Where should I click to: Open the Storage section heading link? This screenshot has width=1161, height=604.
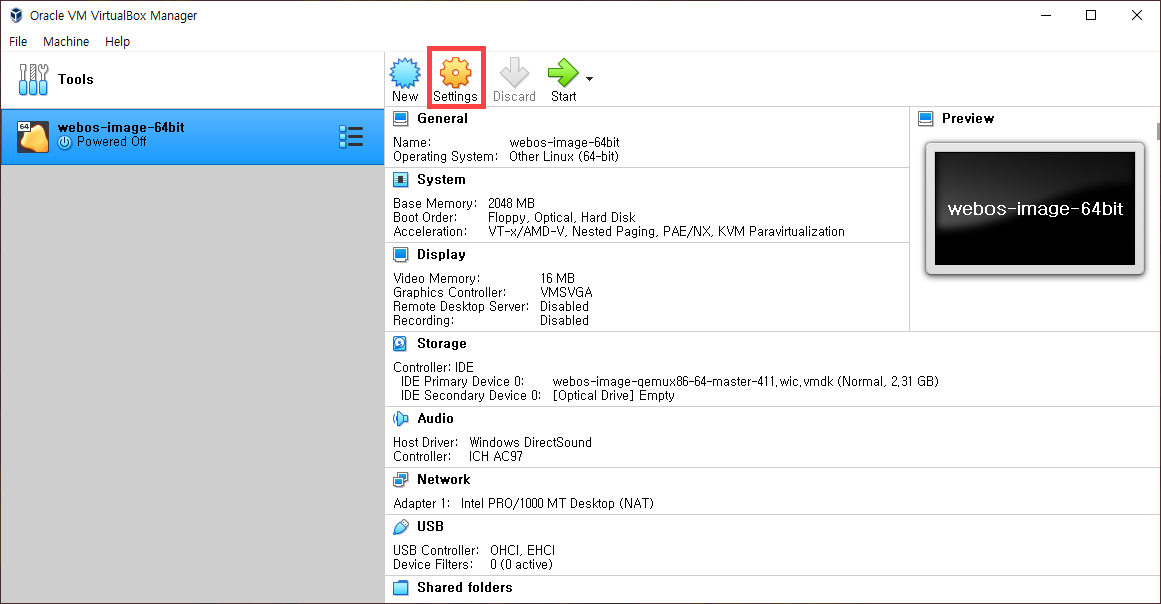[x=441, y=343]
